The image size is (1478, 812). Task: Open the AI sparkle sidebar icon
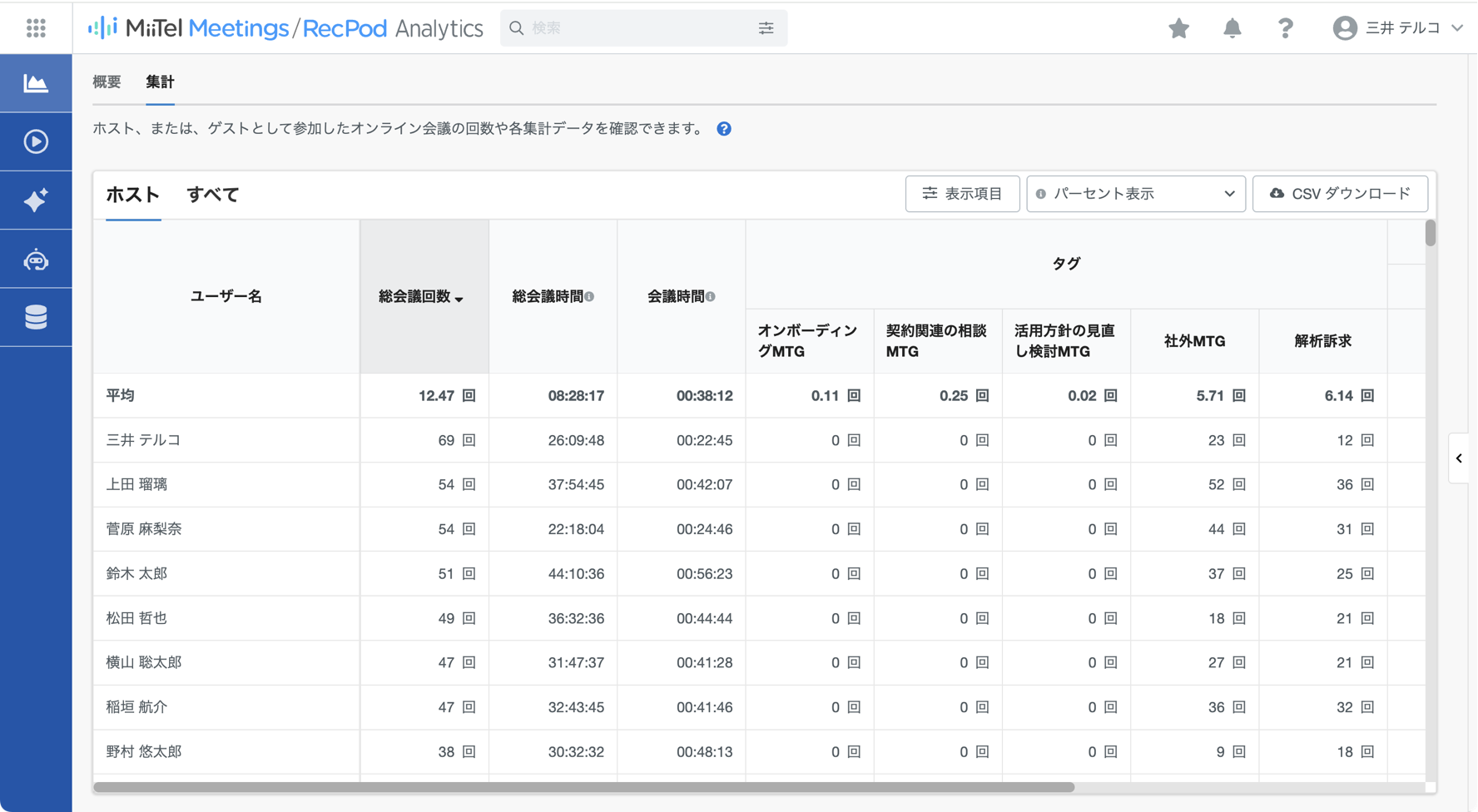point(36,201)
